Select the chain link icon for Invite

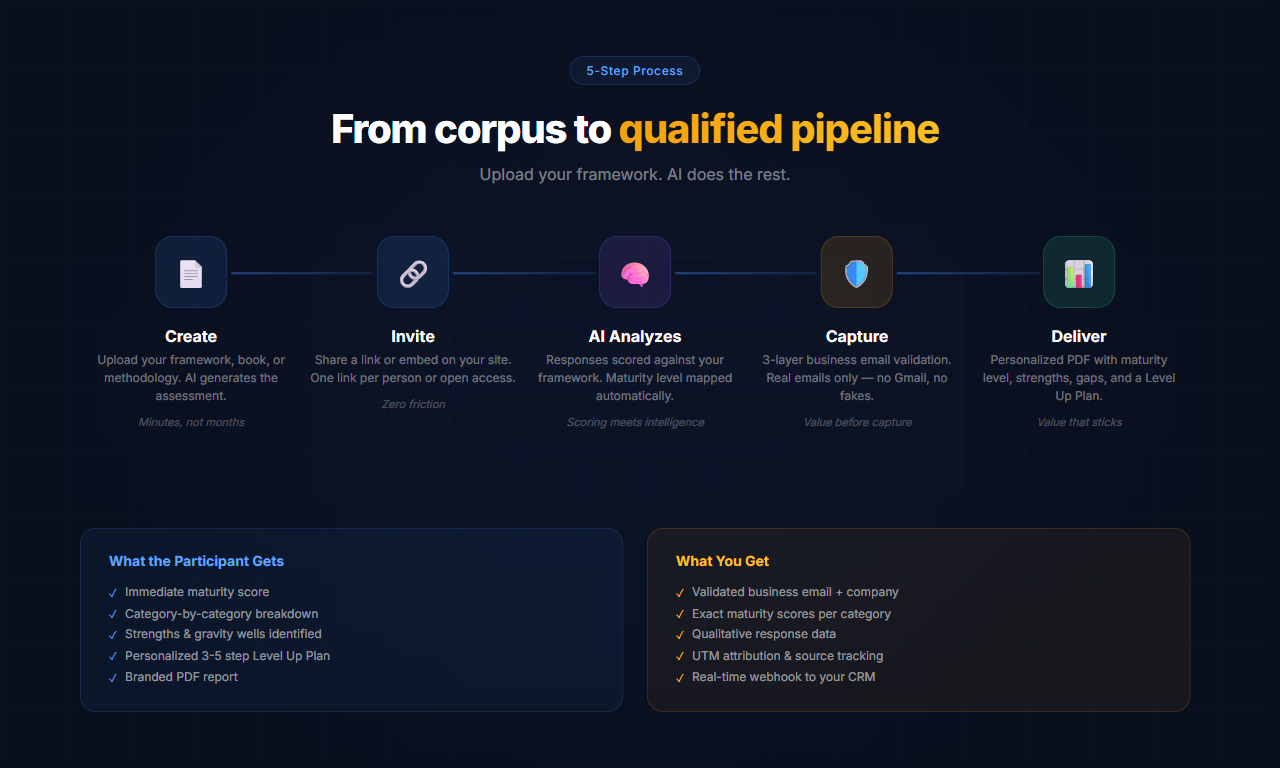(413, 271)
